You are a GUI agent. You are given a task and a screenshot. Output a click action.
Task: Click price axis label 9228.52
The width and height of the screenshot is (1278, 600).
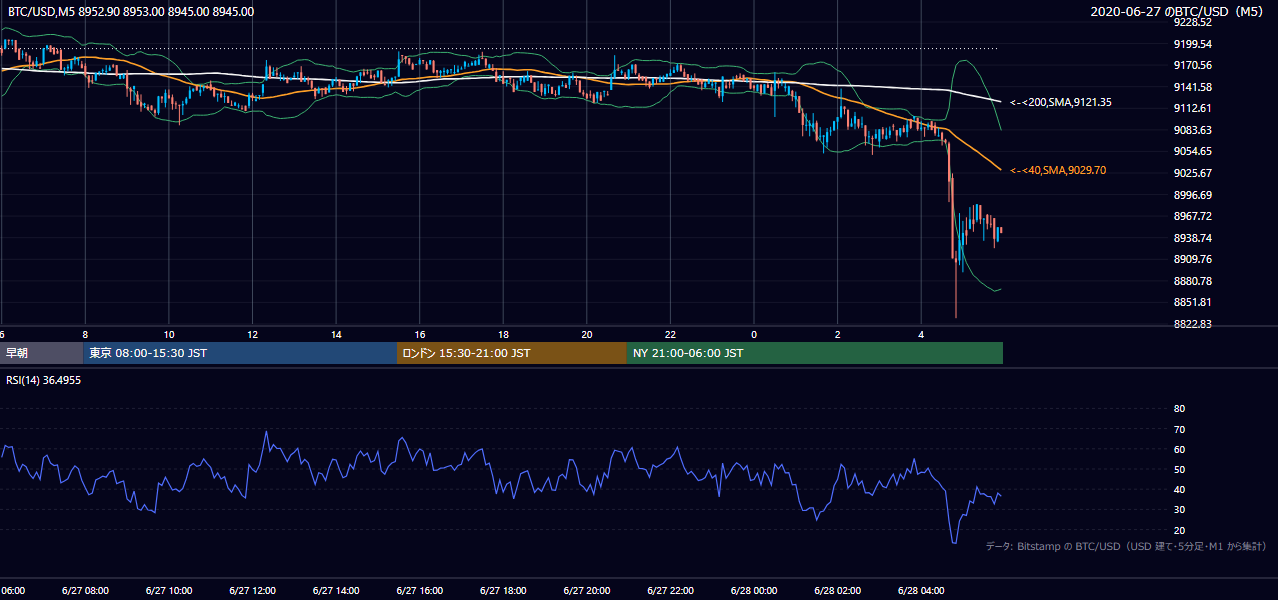(1193, 22)
